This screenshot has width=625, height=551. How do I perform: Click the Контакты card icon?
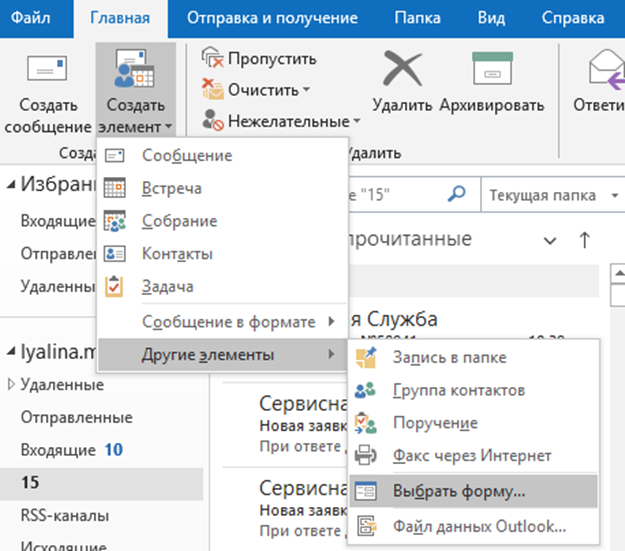pyautogui.click(x=115, y=254)
